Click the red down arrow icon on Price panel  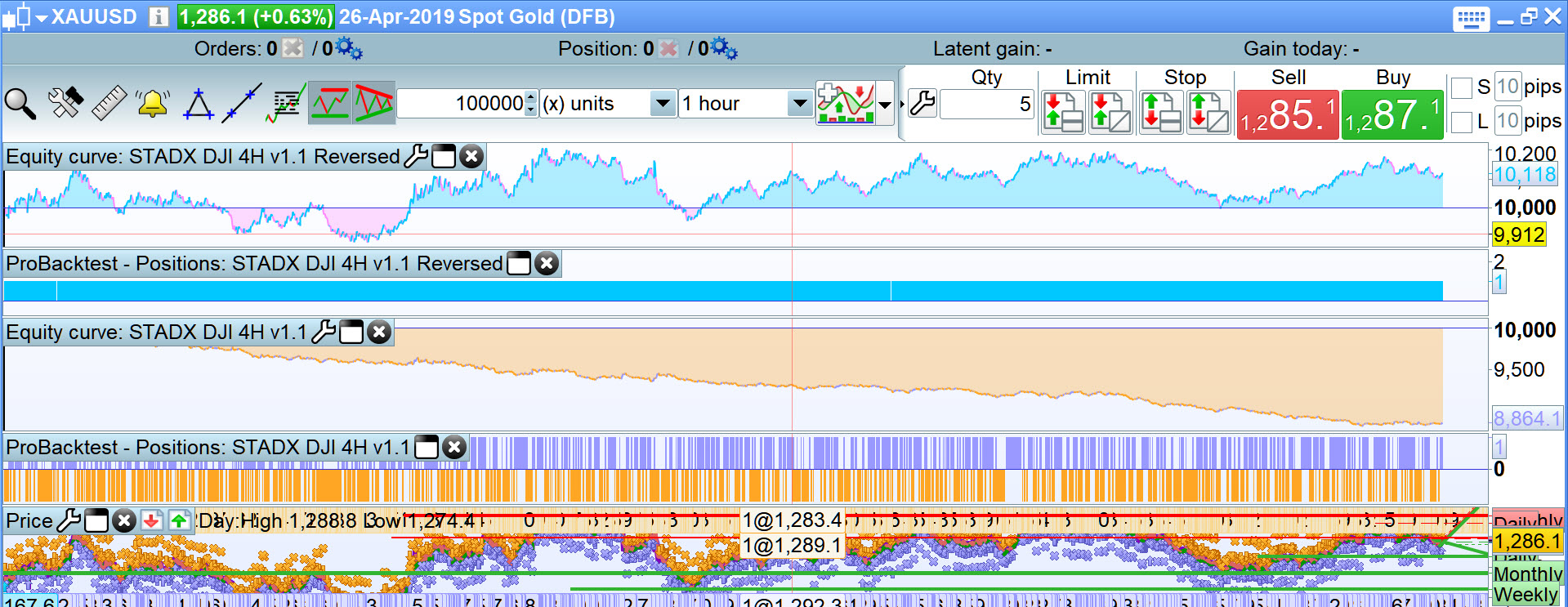[x=151, y=520]
